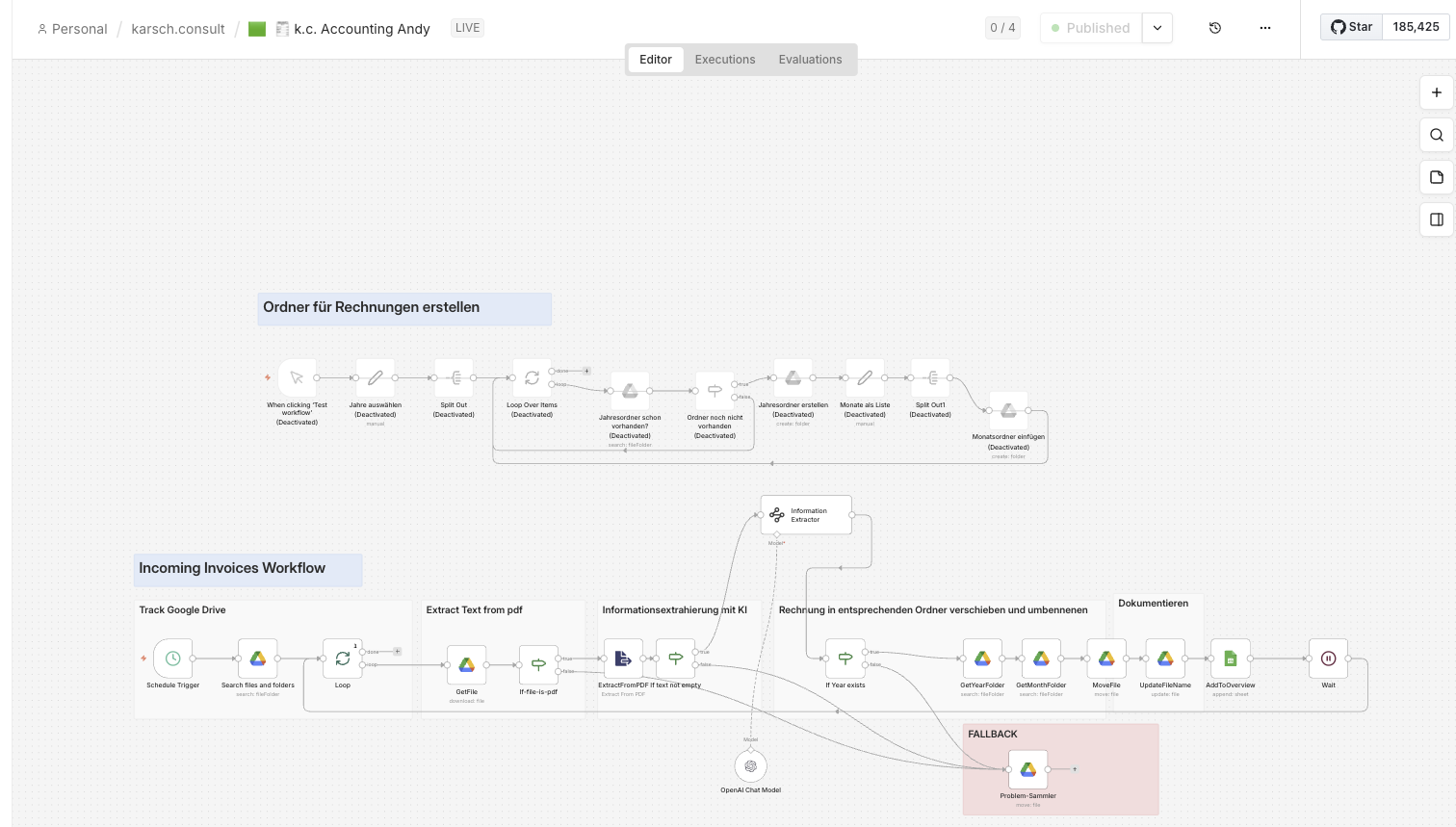The image size is (1456, 827).
Task: Open the Jahre auswählen node
Action: tap(376, 378)
